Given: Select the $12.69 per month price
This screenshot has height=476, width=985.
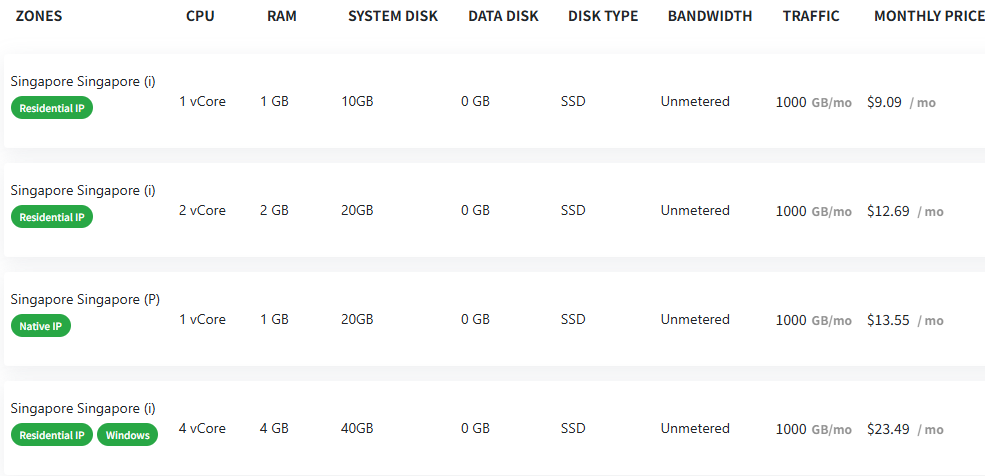Looking at the screenshot, I should click(889, 211).
